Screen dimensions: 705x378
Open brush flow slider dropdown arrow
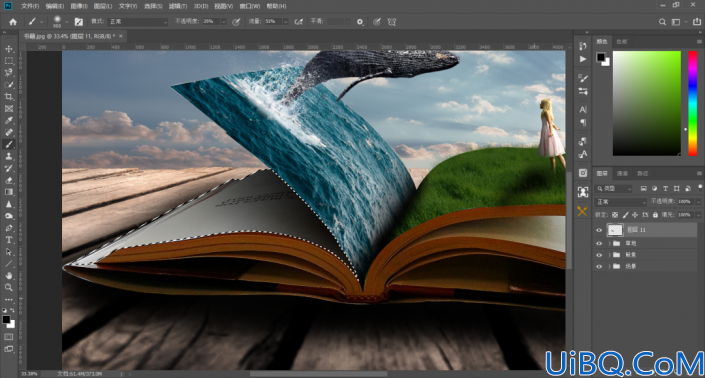coord(285,22)
